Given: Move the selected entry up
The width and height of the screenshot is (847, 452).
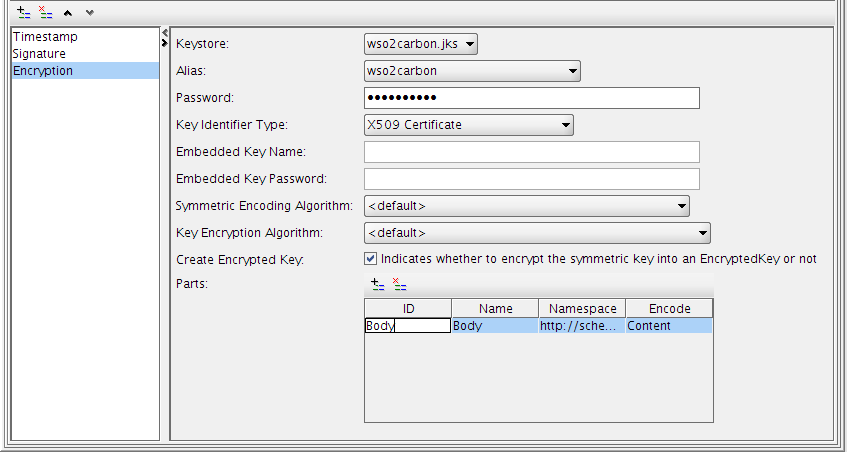Looking at the screenshot, I should 68,12.
